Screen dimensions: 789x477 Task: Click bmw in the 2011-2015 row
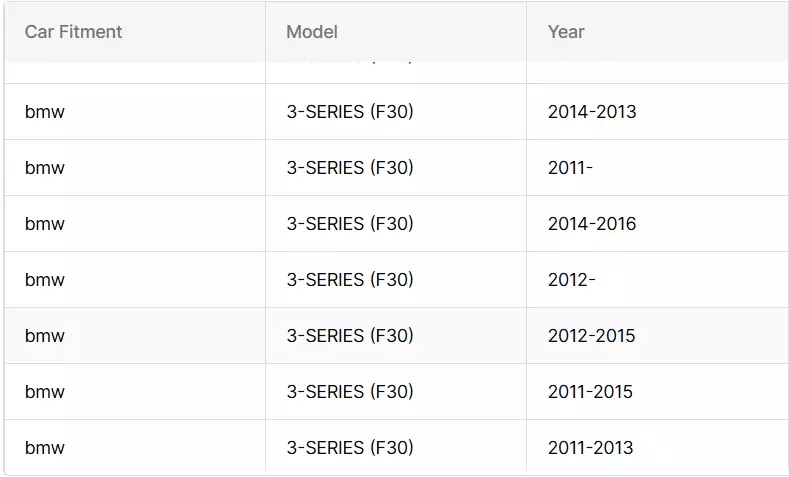click(45, 392)
